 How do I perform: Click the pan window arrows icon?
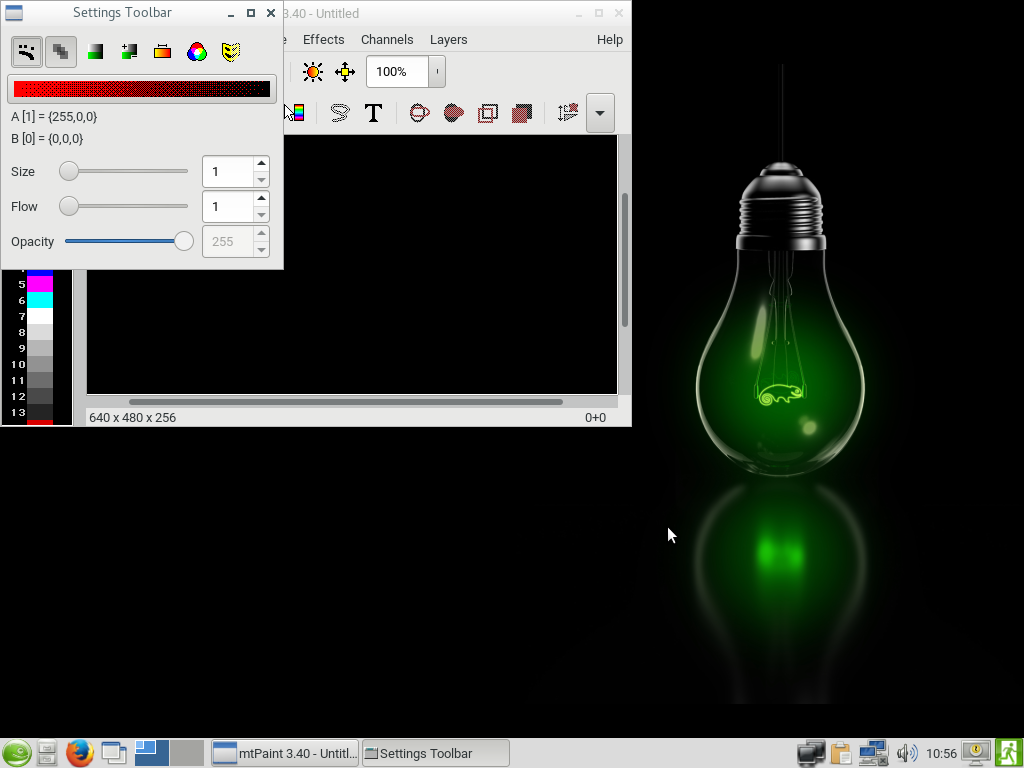click(x=345, y=72)
